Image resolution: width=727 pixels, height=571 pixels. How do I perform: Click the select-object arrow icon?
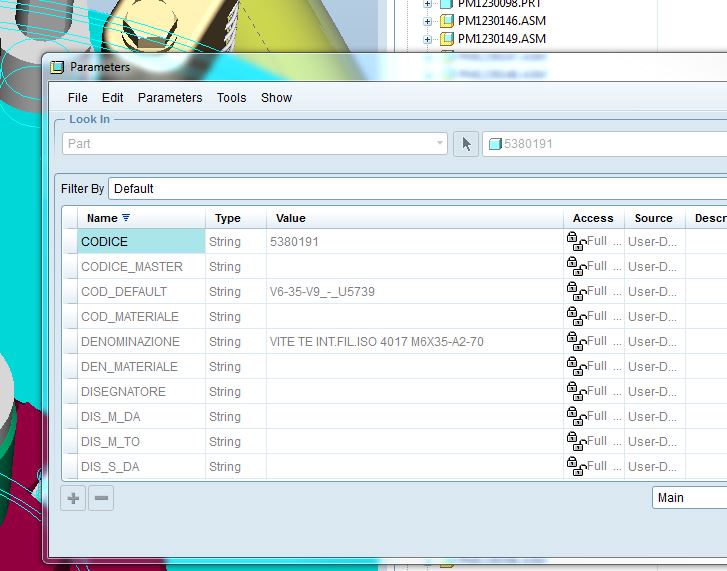click(466, 144)
